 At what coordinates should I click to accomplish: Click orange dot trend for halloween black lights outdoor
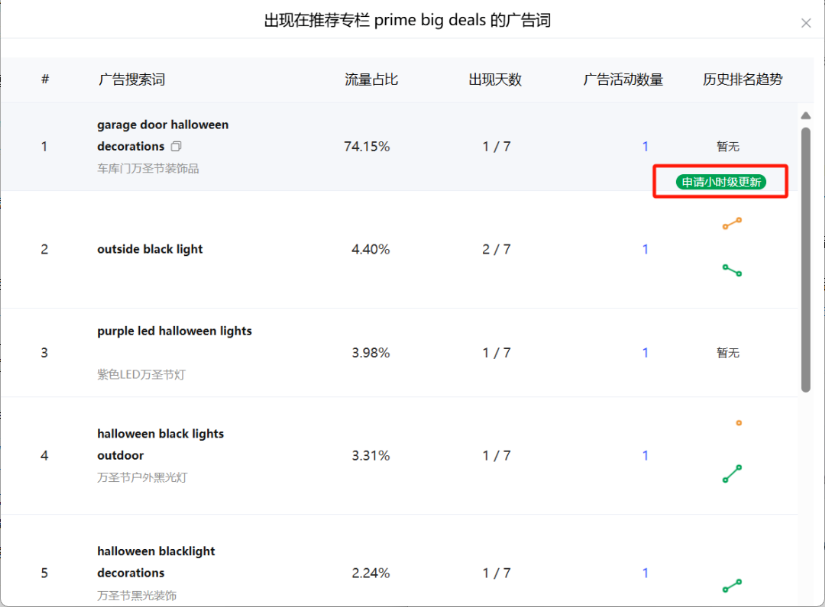pos(739,423)
